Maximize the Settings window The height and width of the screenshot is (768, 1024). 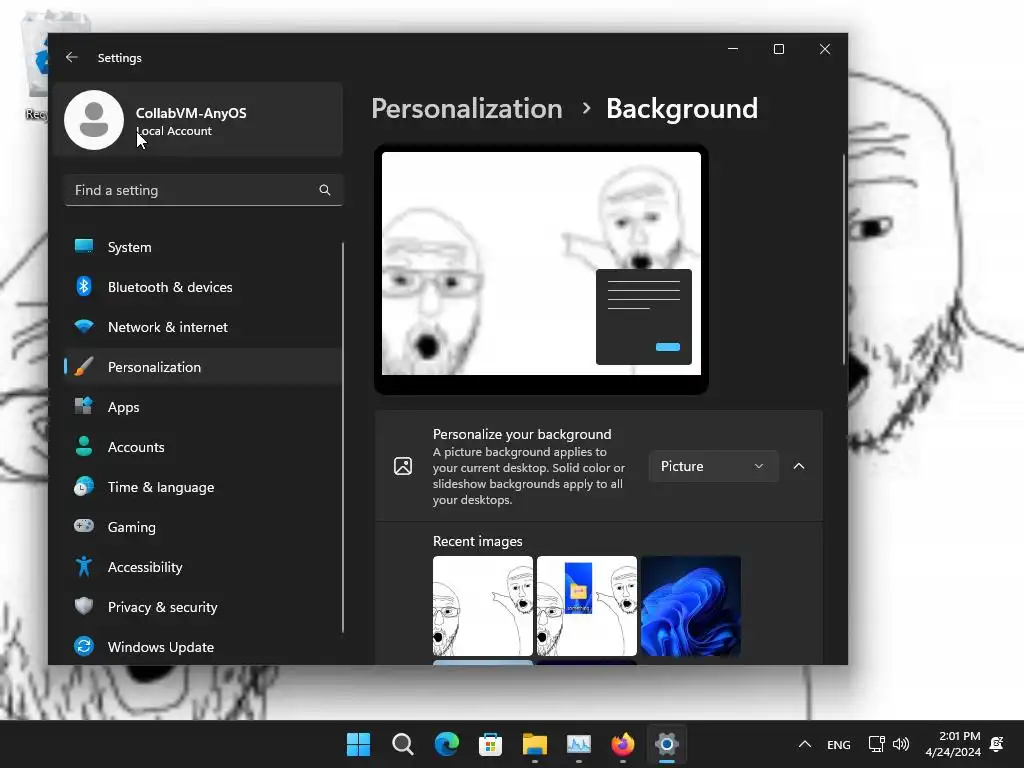[778, 49]
